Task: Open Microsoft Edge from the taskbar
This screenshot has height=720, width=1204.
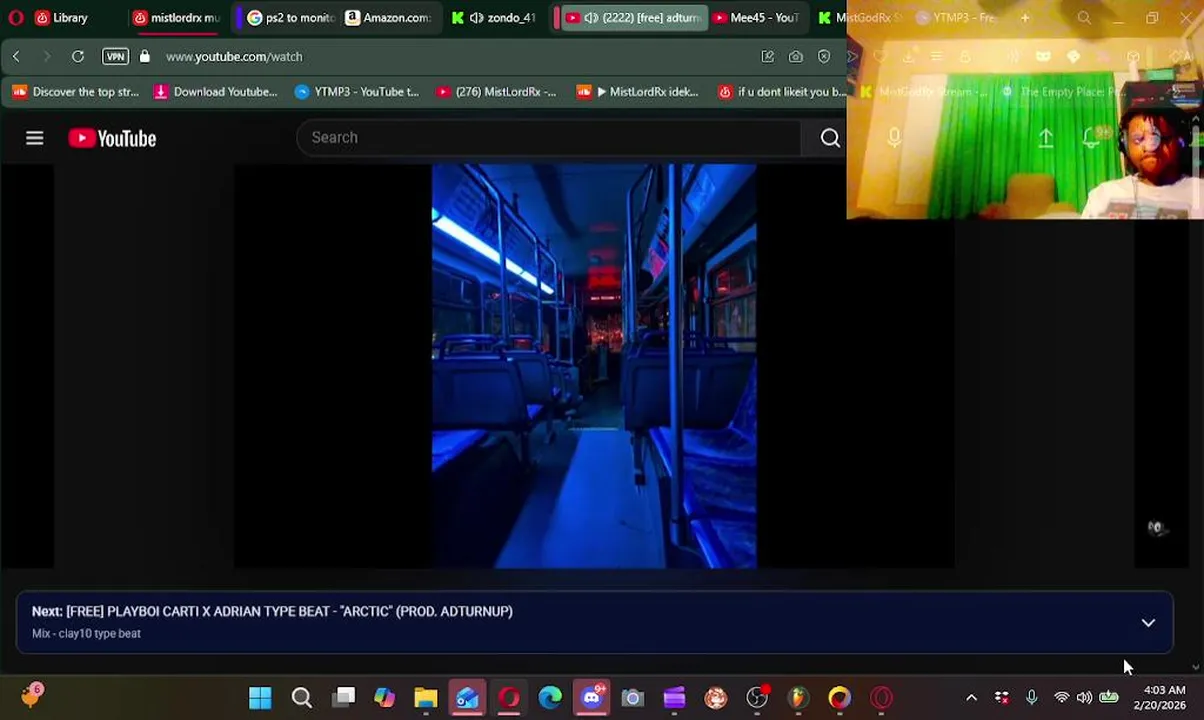Action: pos(550,698)
